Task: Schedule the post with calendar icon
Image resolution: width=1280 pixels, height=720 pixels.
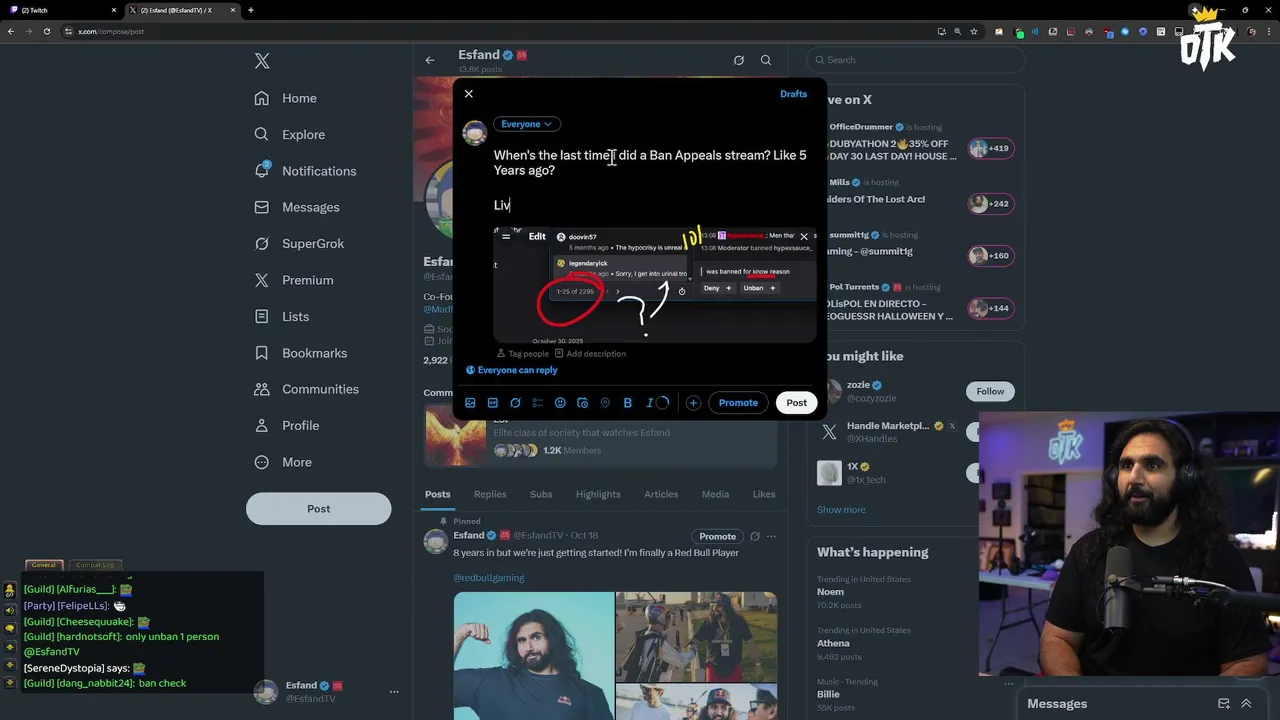Action: [x=583, y=403]
